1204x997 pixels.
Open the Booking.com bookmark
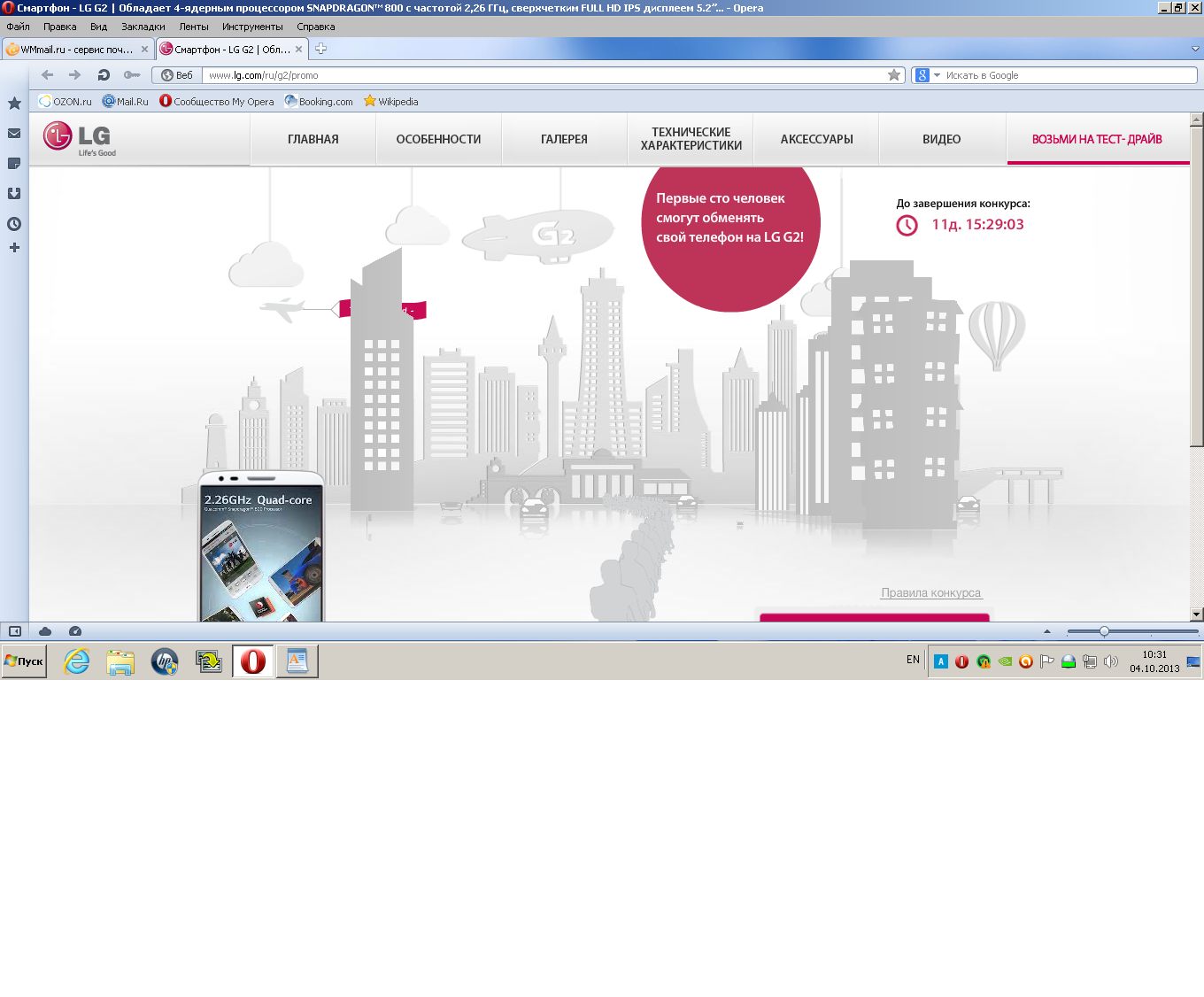click(319, 102)
